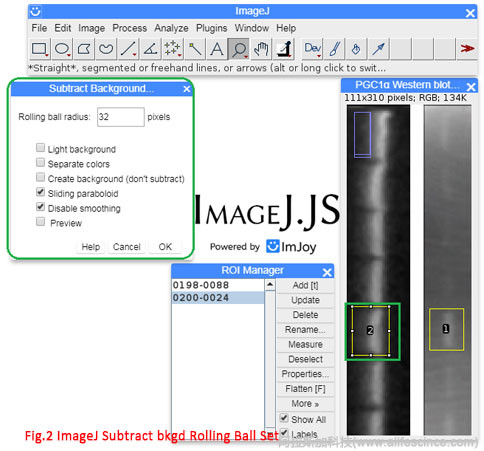Screen dimensions: 484x451
Task: Close the PGC1α Western blot window
Action: coord(471,87)
